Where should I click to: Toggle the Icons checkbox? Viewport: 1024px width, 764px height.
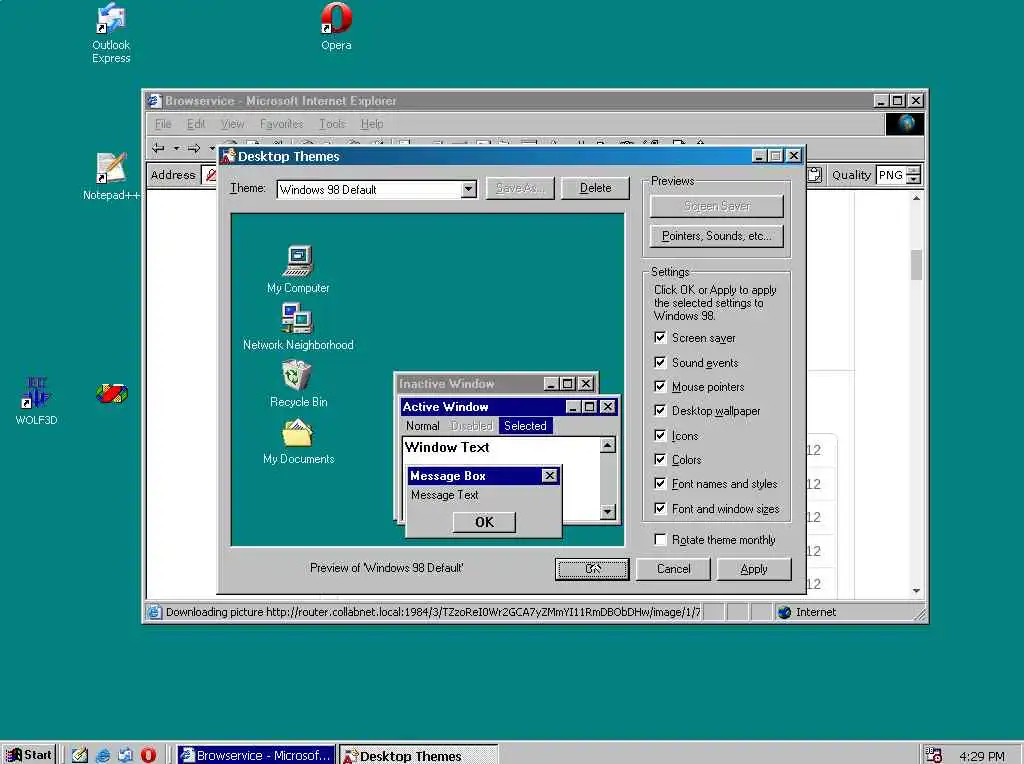pyautogui.click(x=660, y=435)
